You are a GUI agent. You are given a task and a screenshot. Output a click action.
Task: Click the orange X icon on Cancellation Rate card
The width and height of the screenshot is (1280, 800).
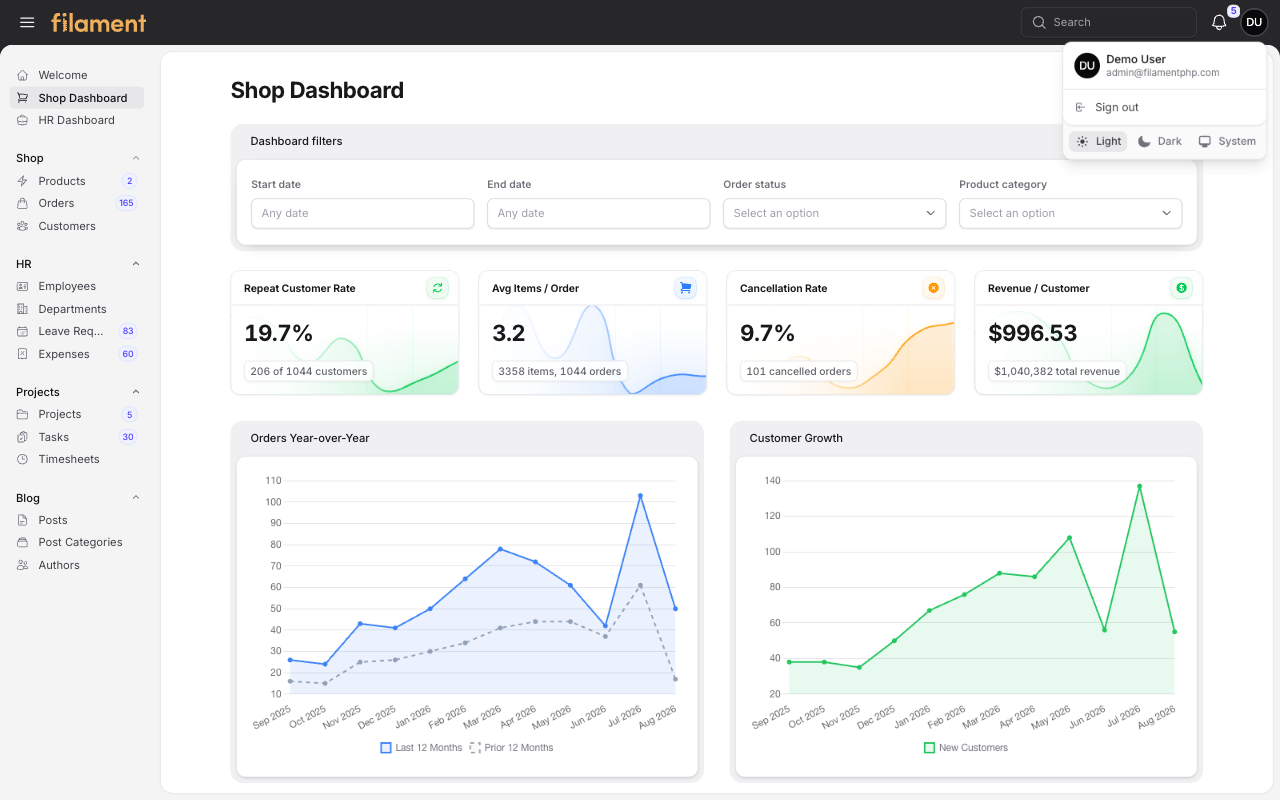click(933, 288)
